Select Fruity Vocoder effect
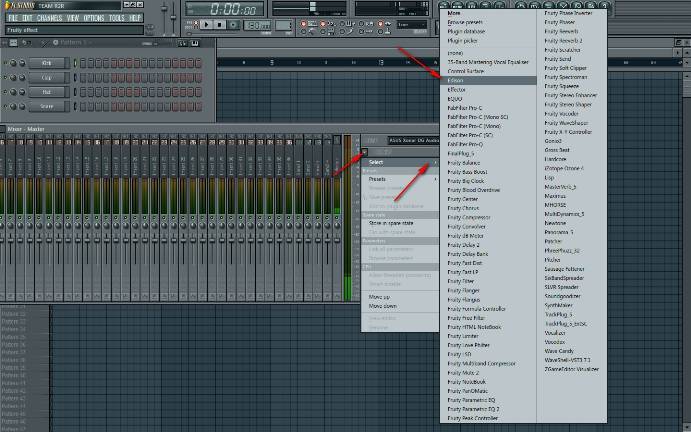 [x=572, y=114]
